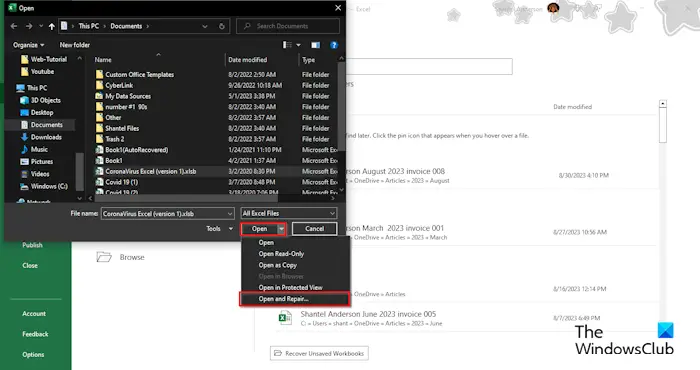The image size is (700, 370).
Task: Open the Tools dropdown
Action: pyautogui.click(x=219, y=229)
